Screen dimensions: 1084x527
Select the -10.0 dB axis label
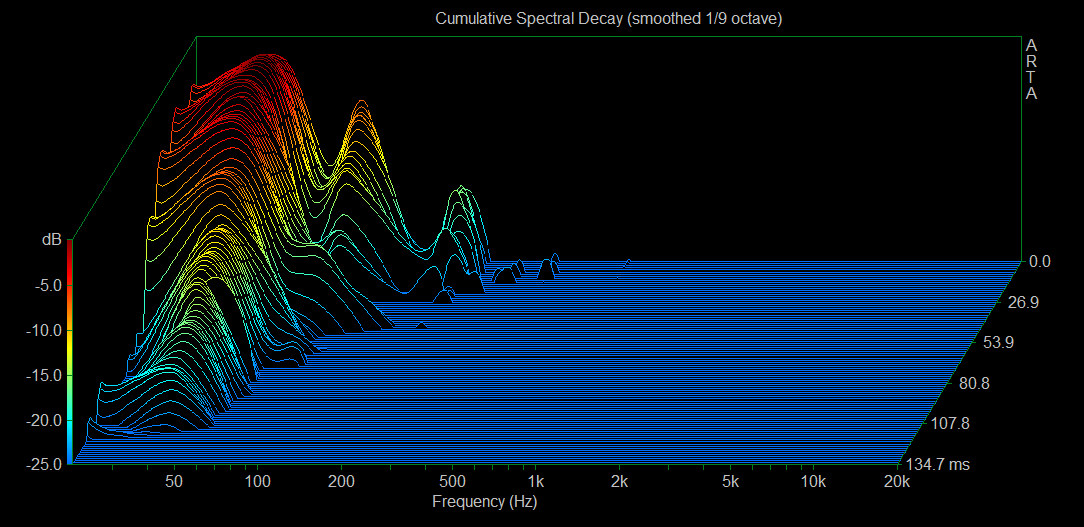click(x=43, y=330)
